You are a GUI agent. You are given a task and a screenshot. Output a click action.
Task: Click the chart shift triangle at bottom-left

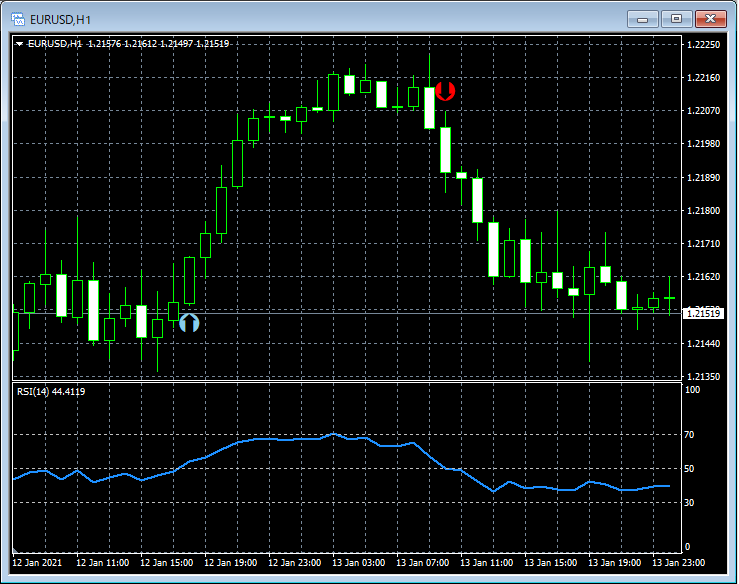[x=15, y=551]
